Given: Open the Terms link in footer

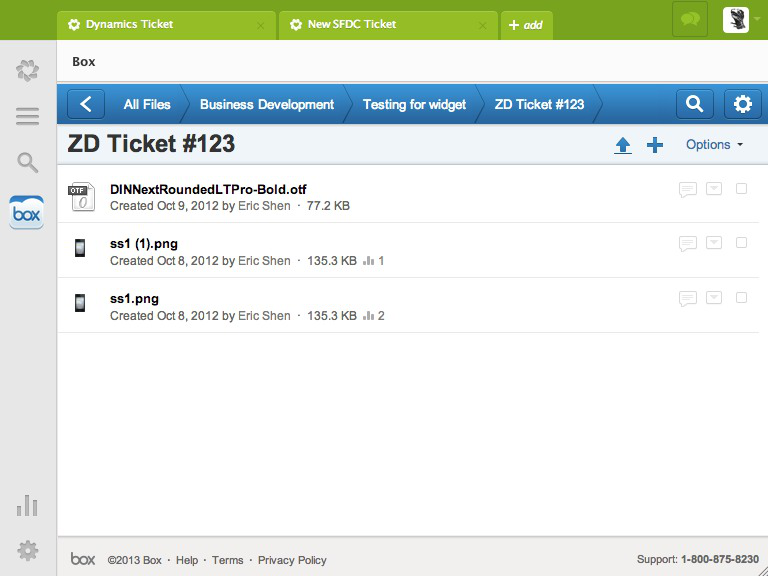Looking at the screenshot, I should click(227, 560).
